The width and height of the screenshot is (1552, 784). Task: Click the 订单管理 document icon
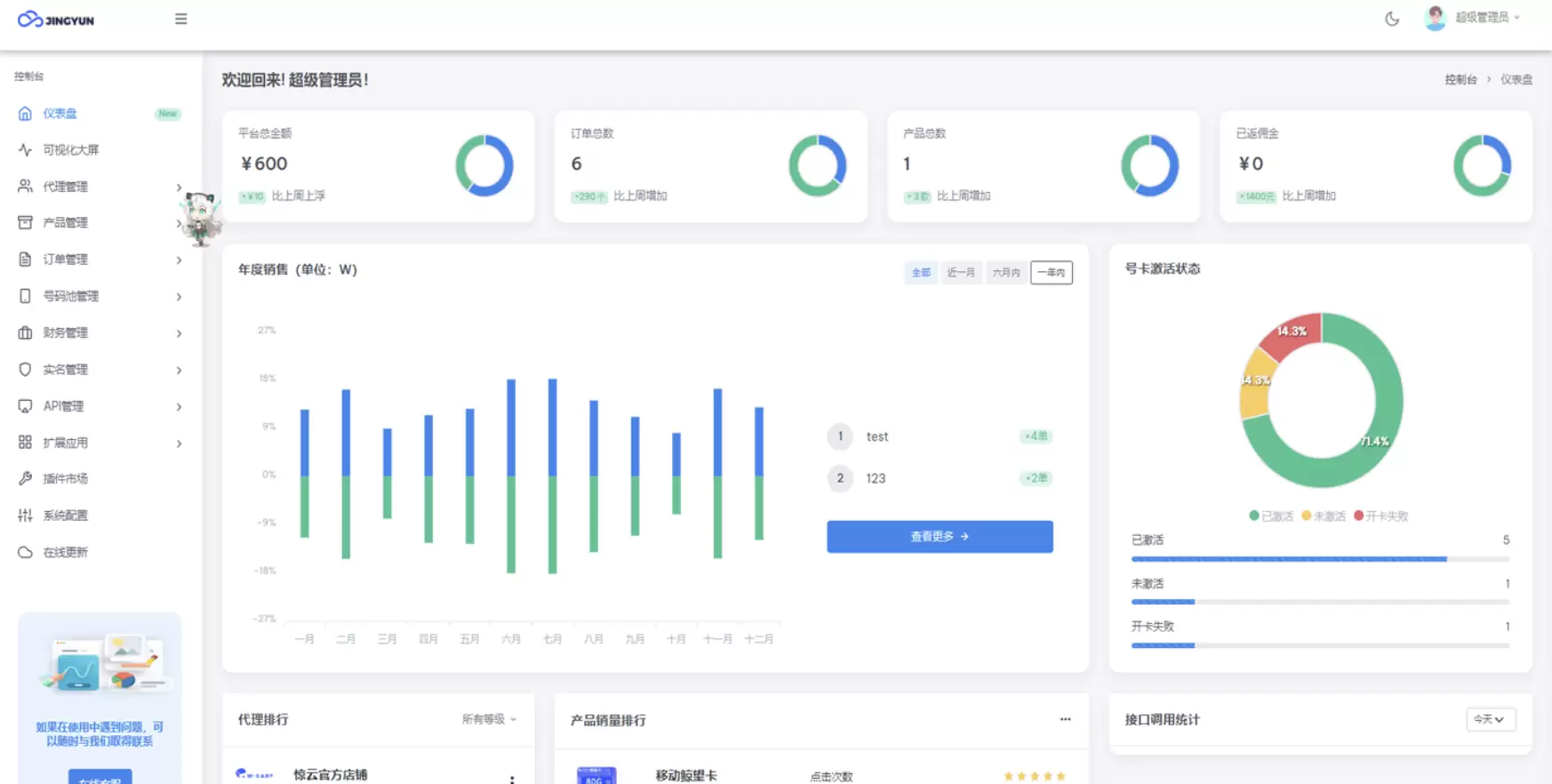coord(25,260)
